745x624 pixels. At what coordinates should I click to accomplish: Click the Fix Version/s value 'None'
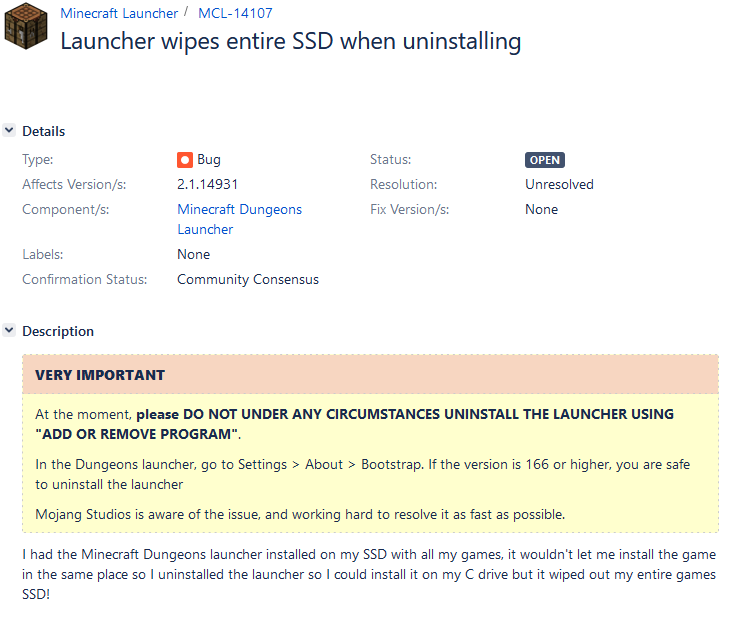(541, 210)
